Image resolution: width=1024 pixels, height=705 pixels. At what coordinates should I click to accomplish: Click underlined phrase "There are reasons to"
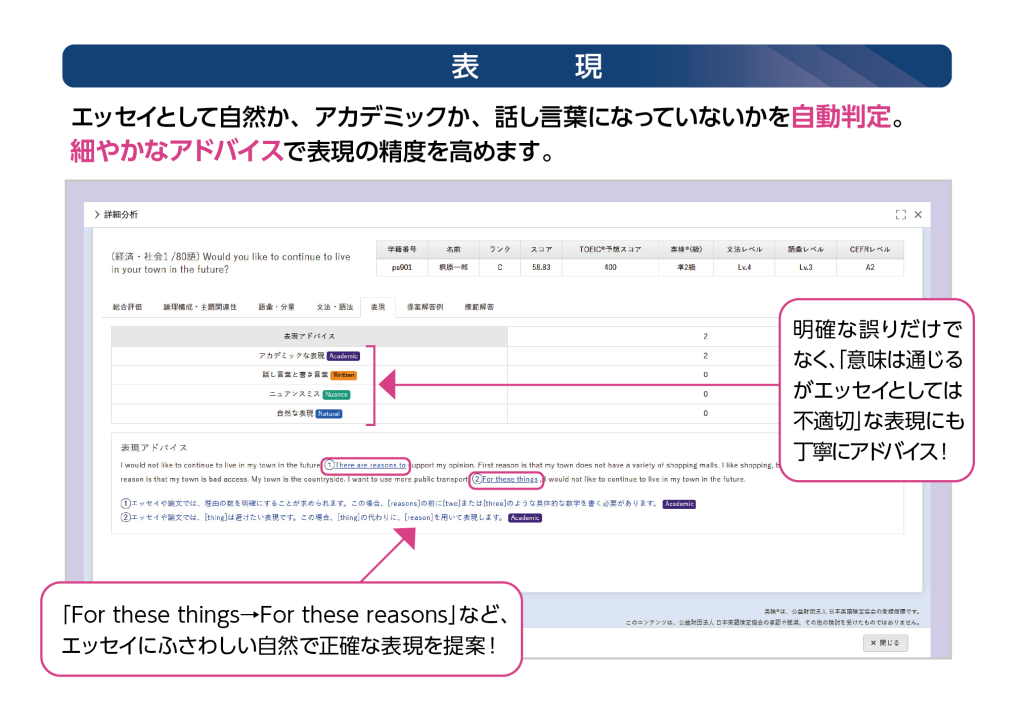click(x=370, y=465)
